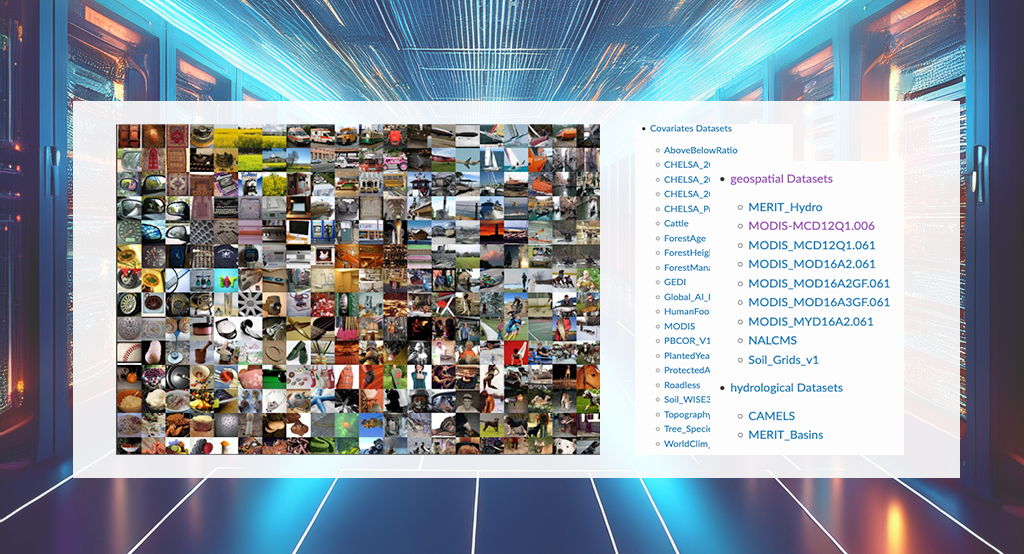Open the MODIS_MYD16A2.061 dataset link
The width and height of the screenshot is (1024, 554).
pyautogui.click(x=810, y=321)
